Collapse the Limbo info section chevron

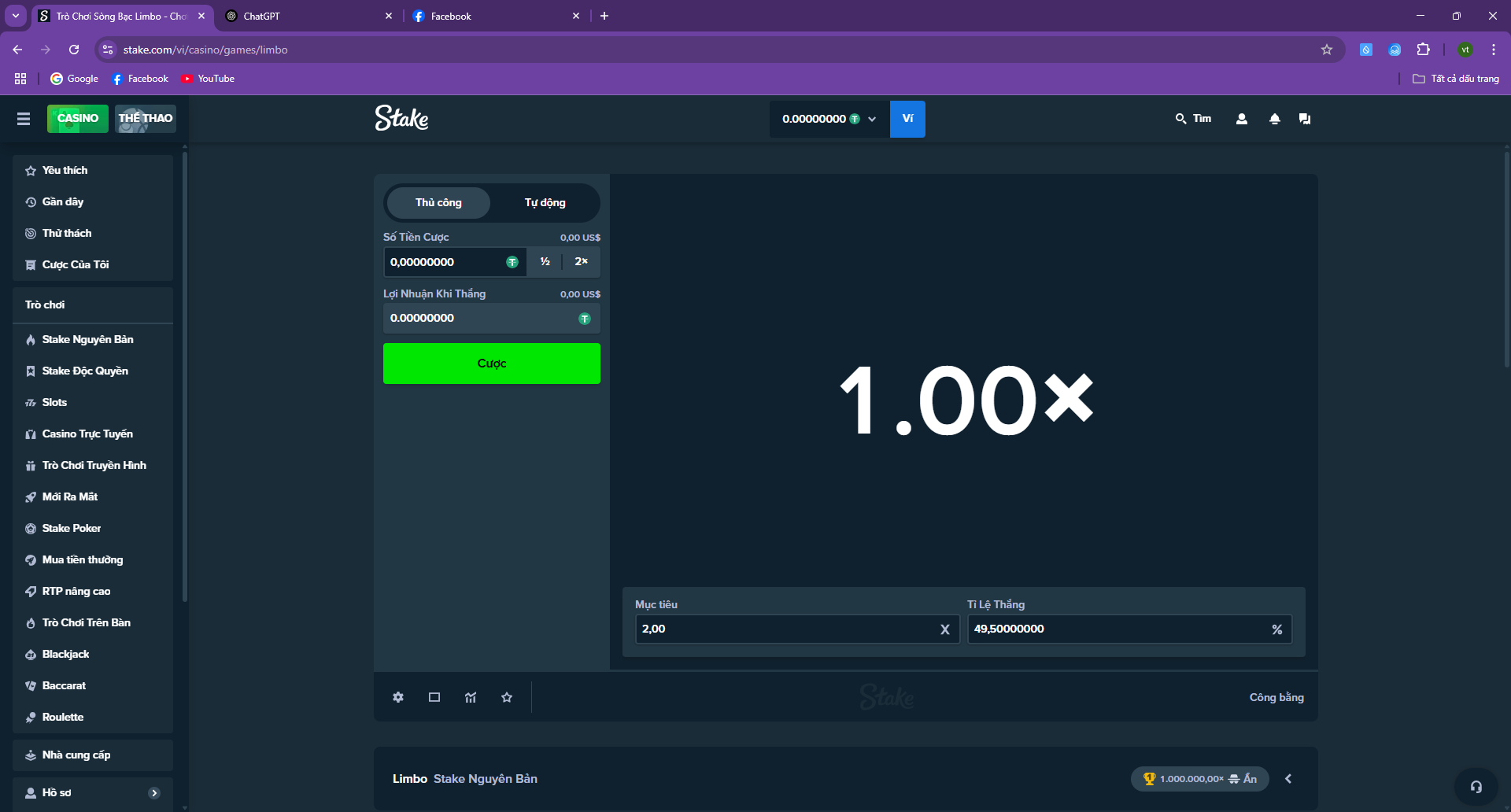click(x=1288, y=779)
